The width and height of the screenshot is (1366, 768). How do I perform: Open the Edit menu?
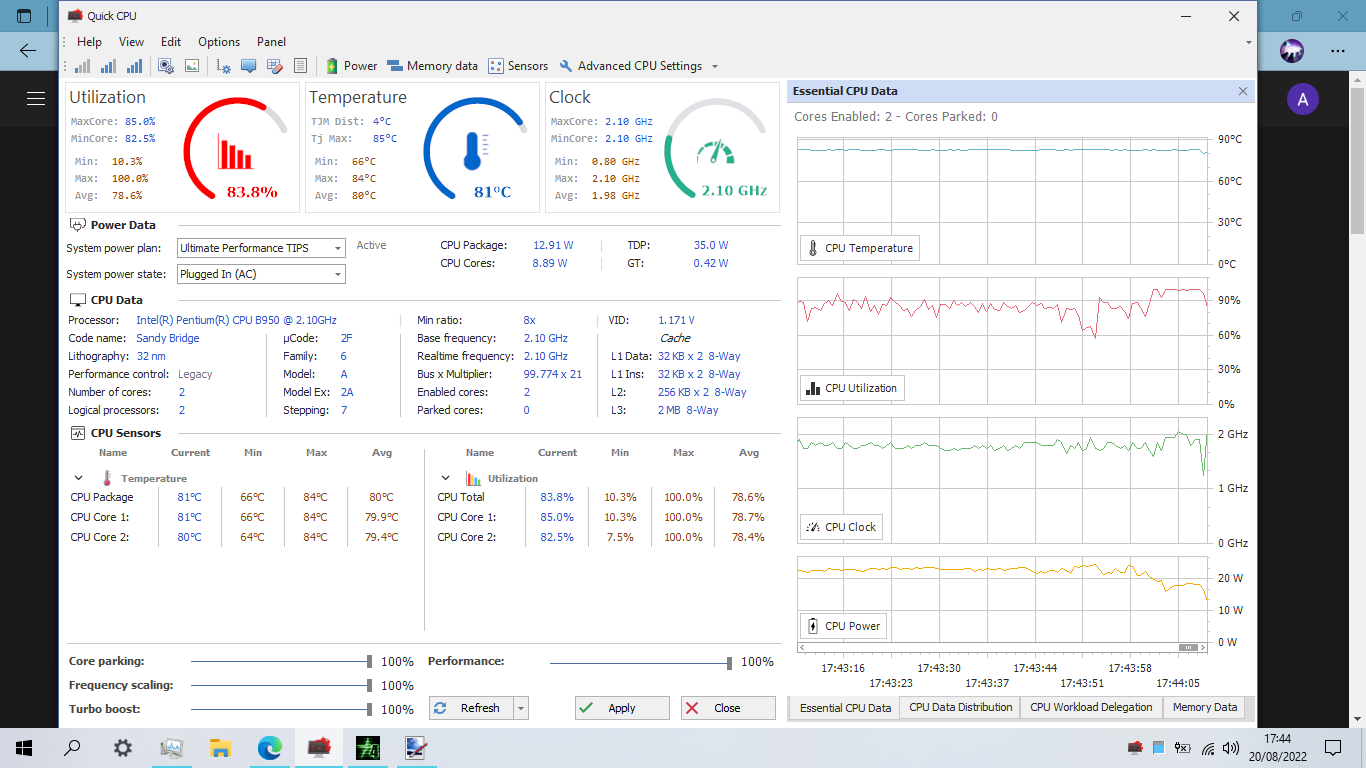point(171,42)
